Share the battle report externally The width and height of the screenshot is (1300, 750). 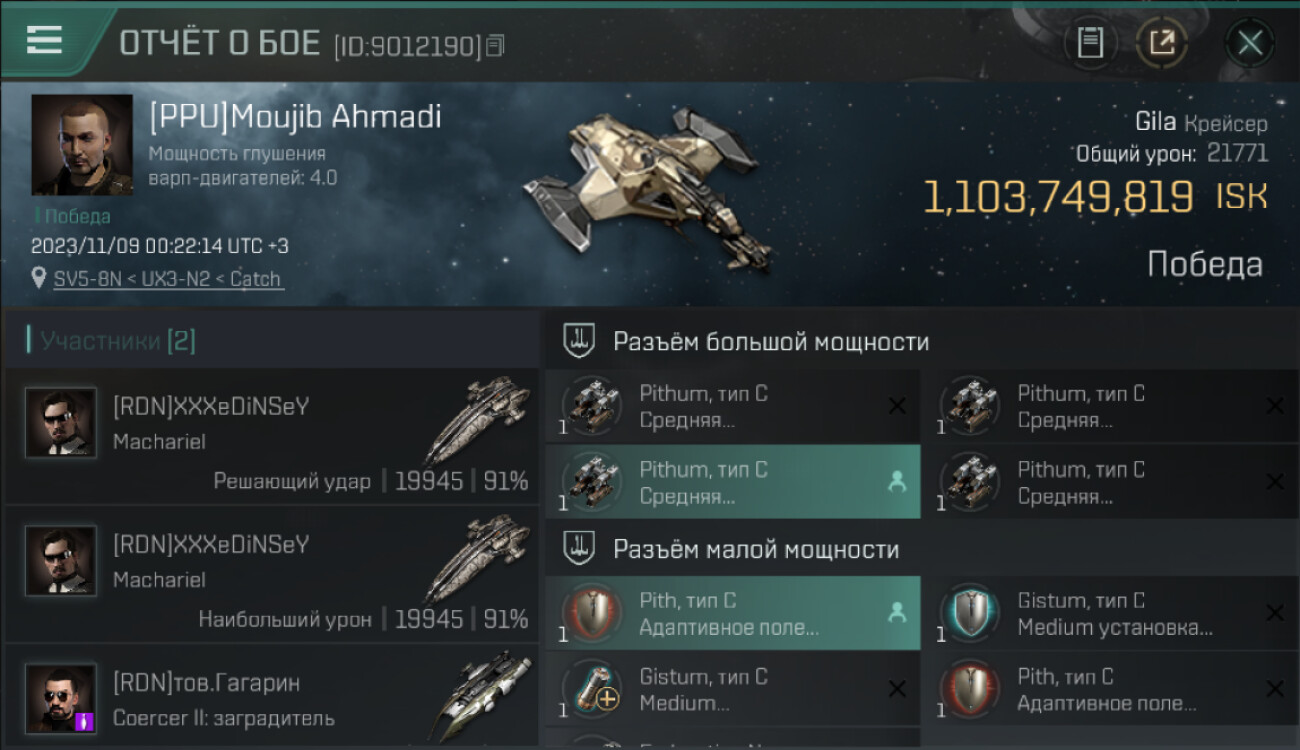pyautogui.click(x=1162, y=43)
